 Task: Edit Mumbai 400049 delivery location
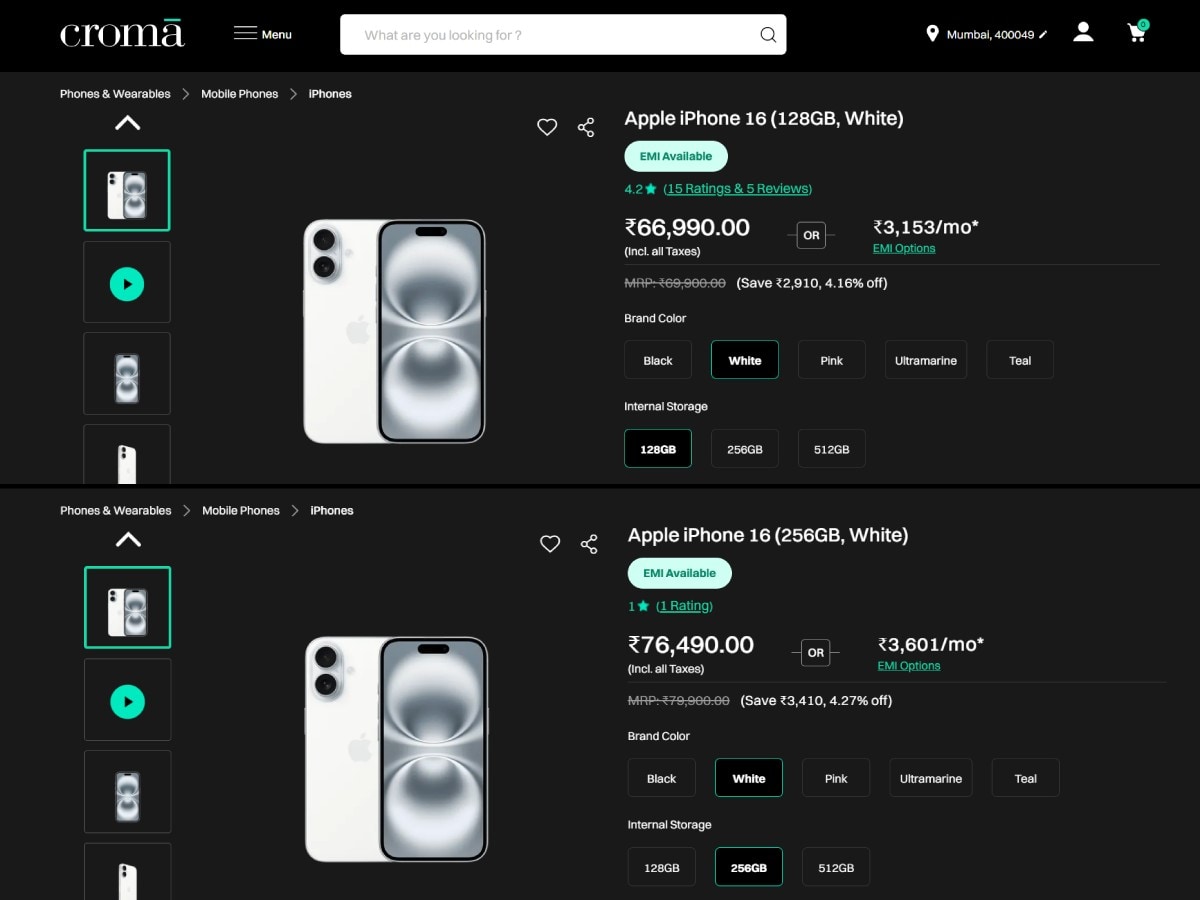pyautogui.click(x=1043, y=35)
